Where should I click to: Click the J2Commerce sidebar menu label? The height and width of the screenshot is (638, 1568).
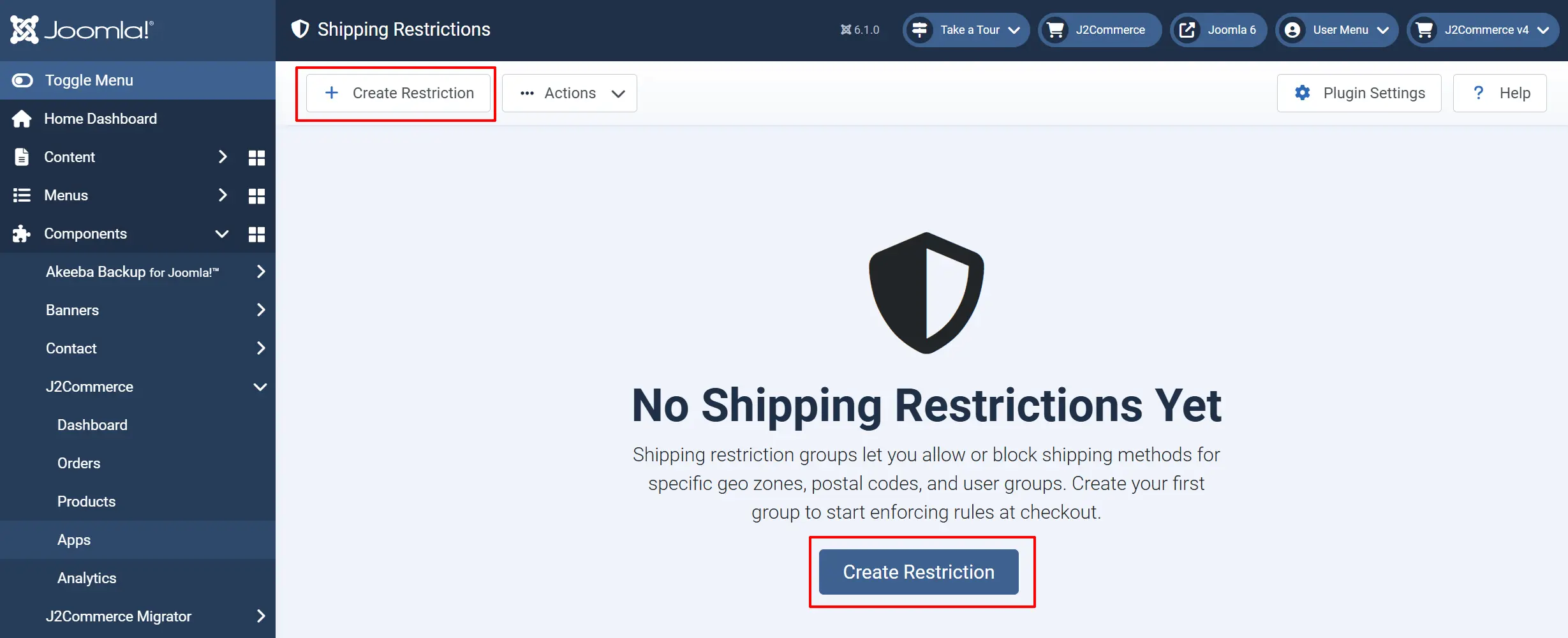(x=89, y=387)
